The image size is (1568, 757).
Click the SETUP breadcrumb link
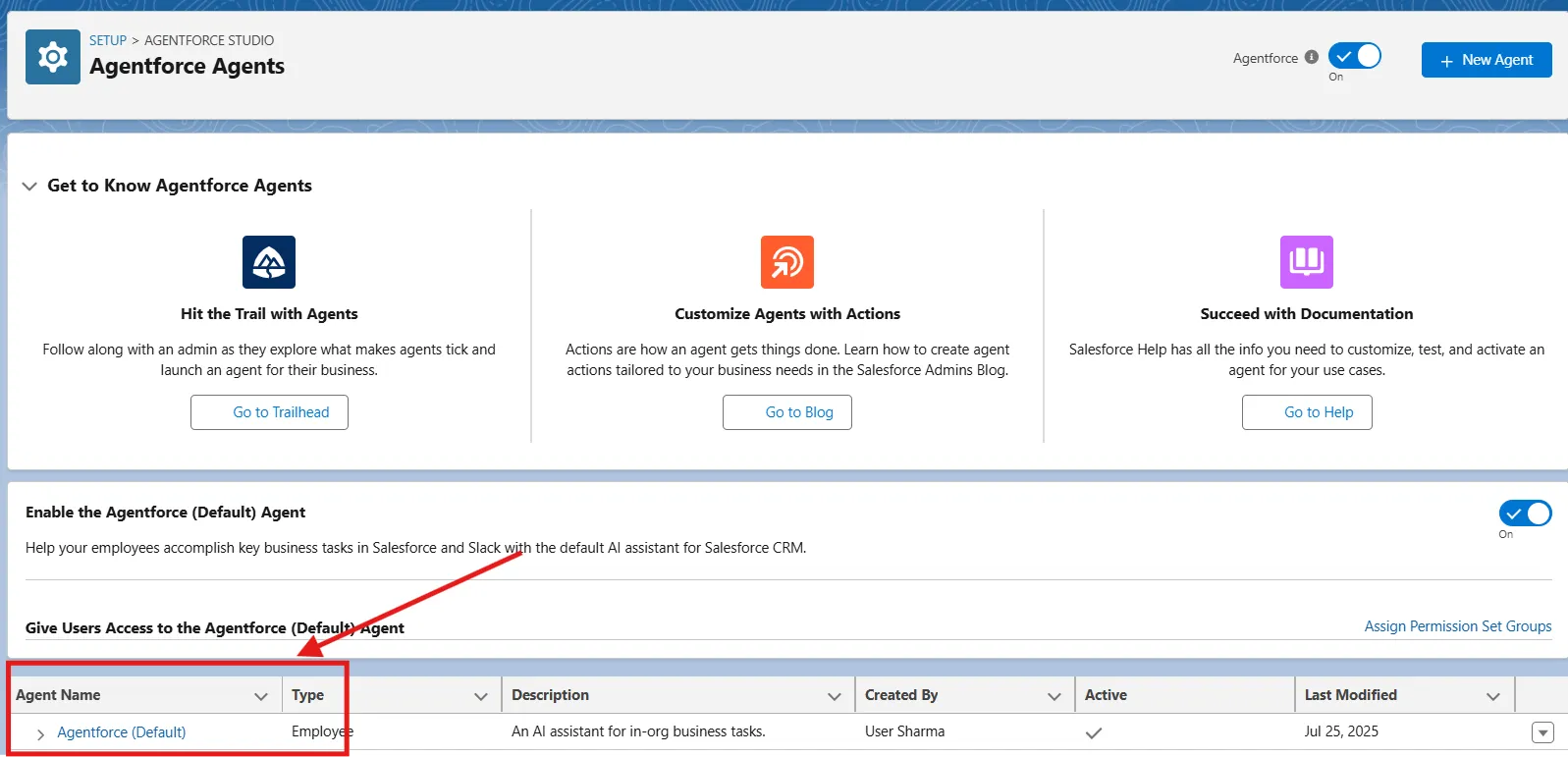coord(108,40)
